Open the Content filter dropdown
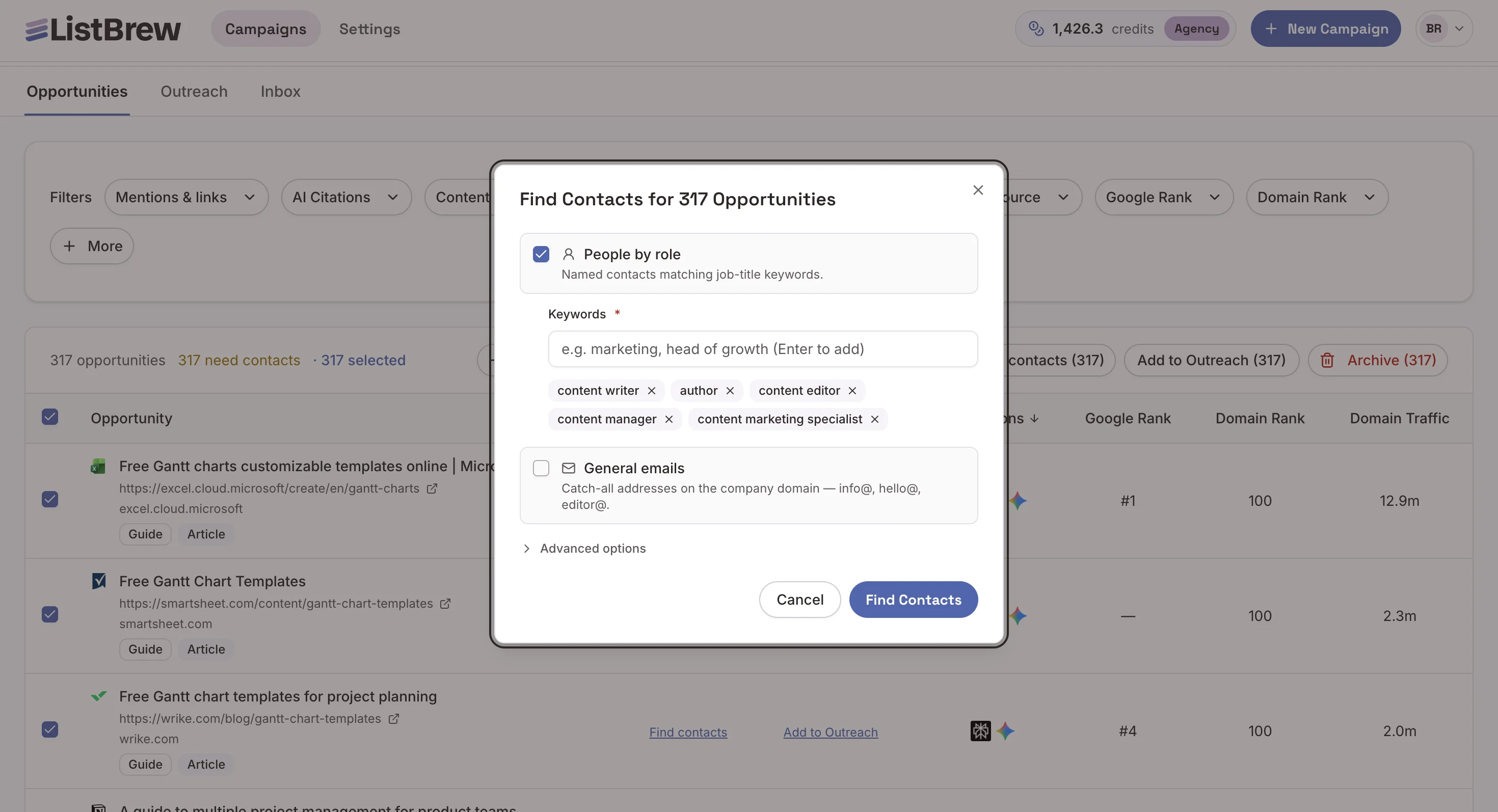Screen dimensions: 1498x812 point(460,197)
